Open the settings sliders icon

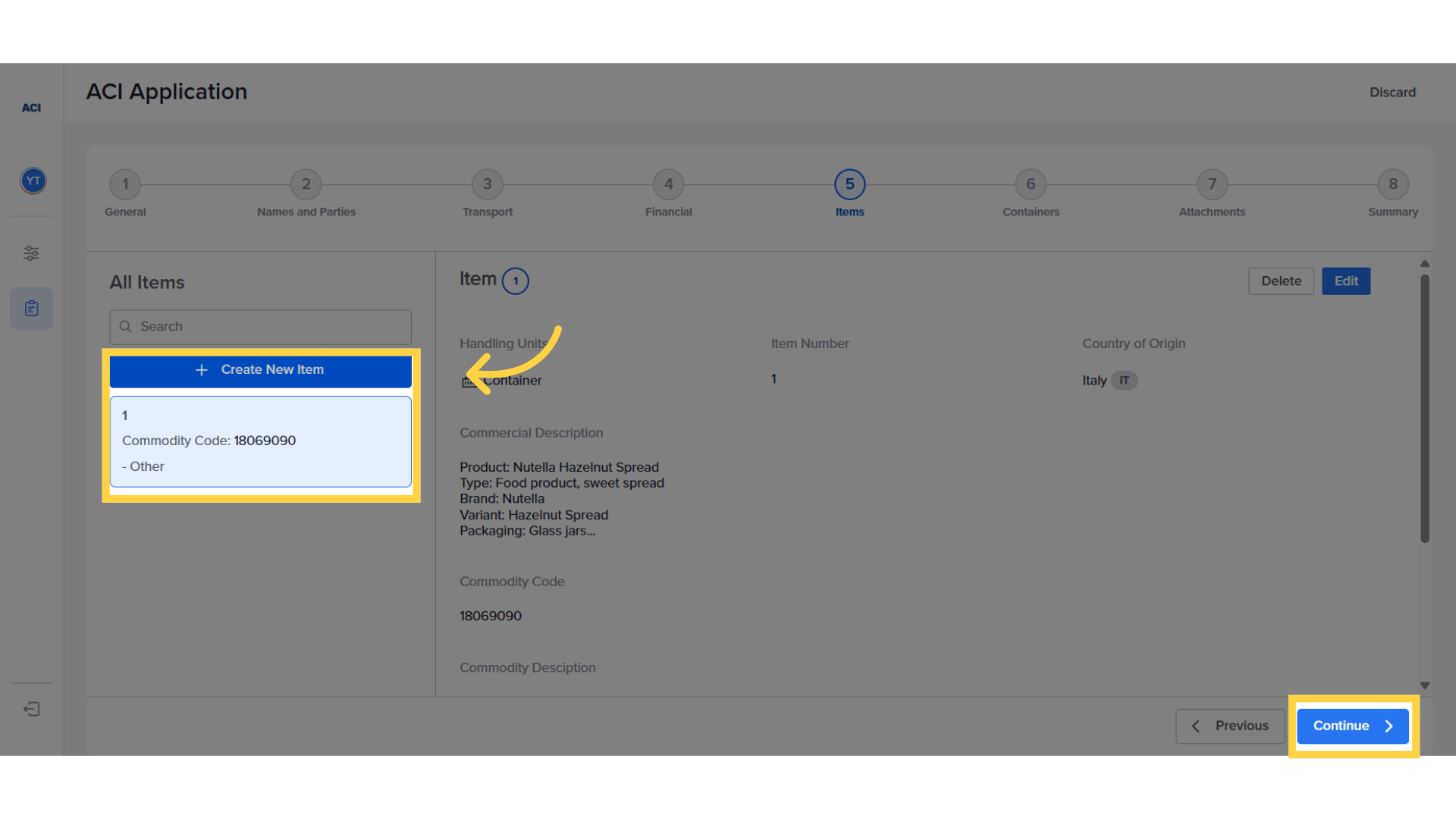(x=31, y=253)
